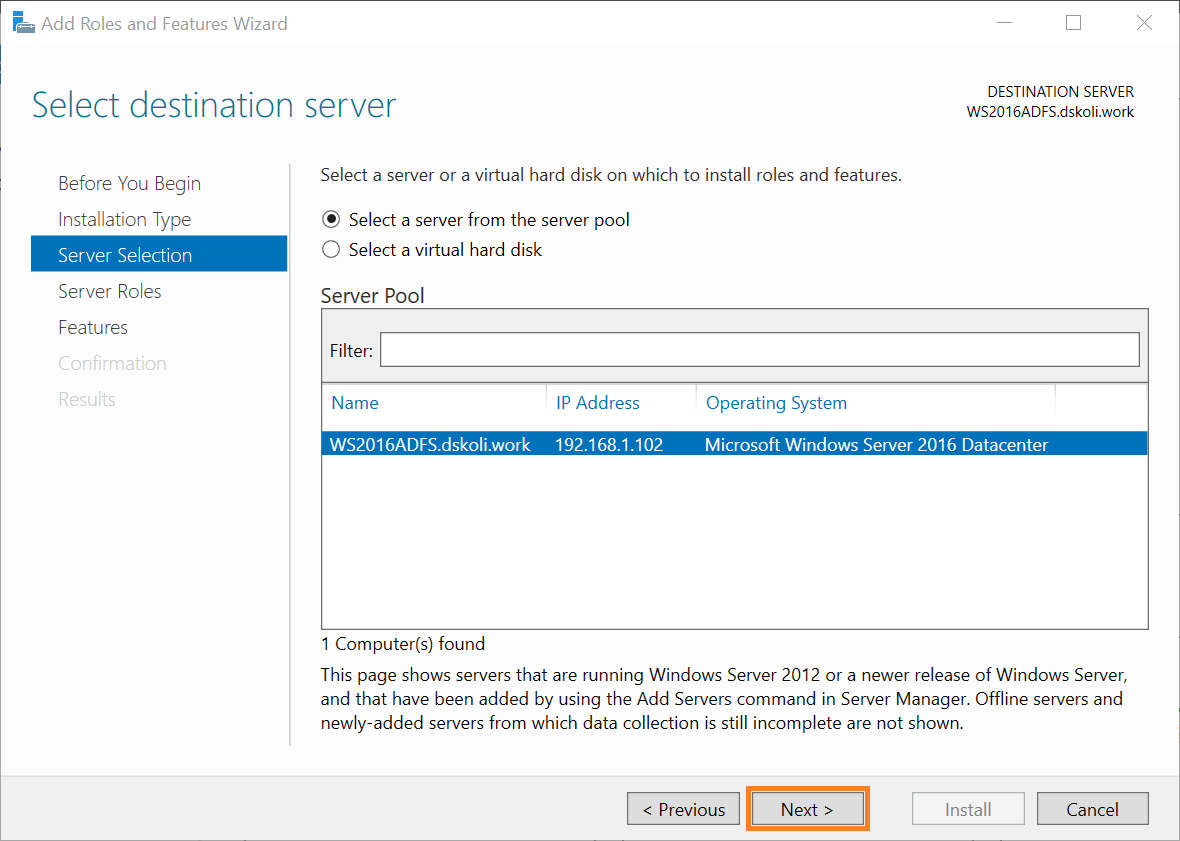Sort server pool by Name column
The image size is (1180, 841).
tap(355, 403)
